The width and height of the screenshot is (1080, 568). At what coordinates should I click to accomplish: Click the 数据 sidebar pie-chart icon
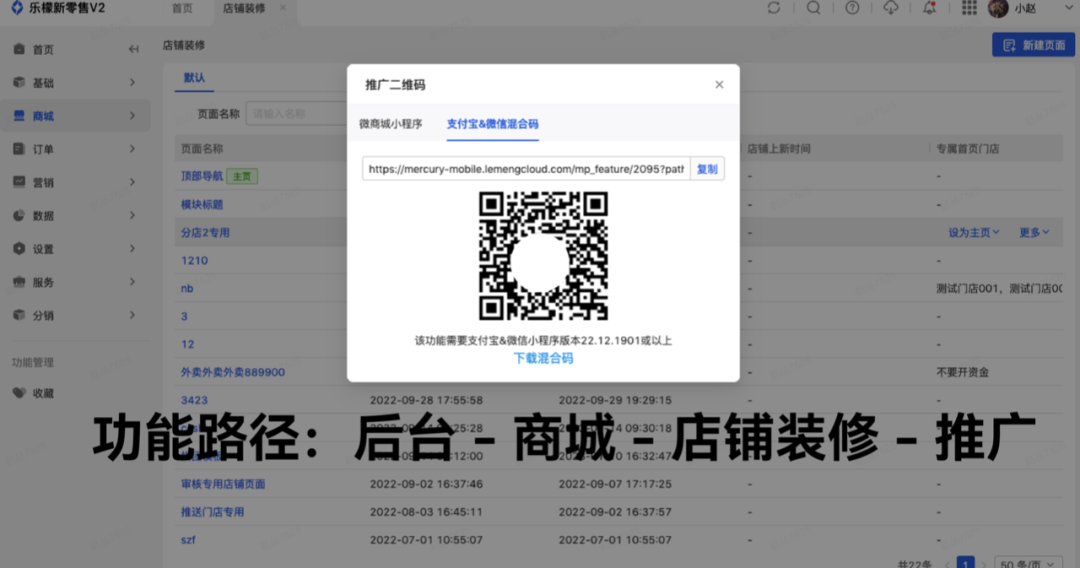click(19, 215)
